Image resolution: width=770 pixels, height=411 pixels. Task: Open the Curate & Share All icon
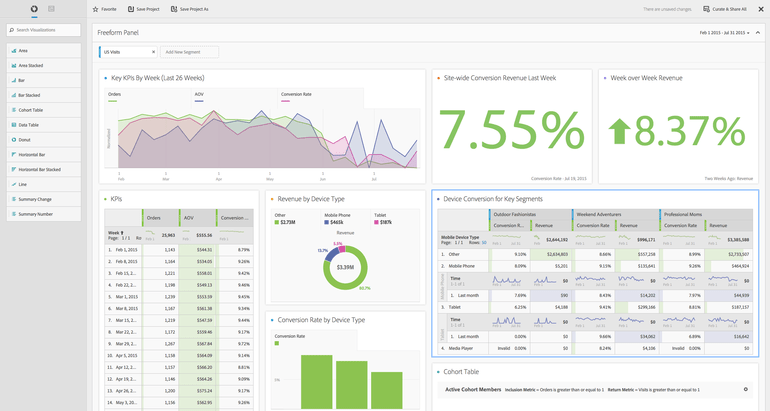pyautogui.click(x=706, y=9)
